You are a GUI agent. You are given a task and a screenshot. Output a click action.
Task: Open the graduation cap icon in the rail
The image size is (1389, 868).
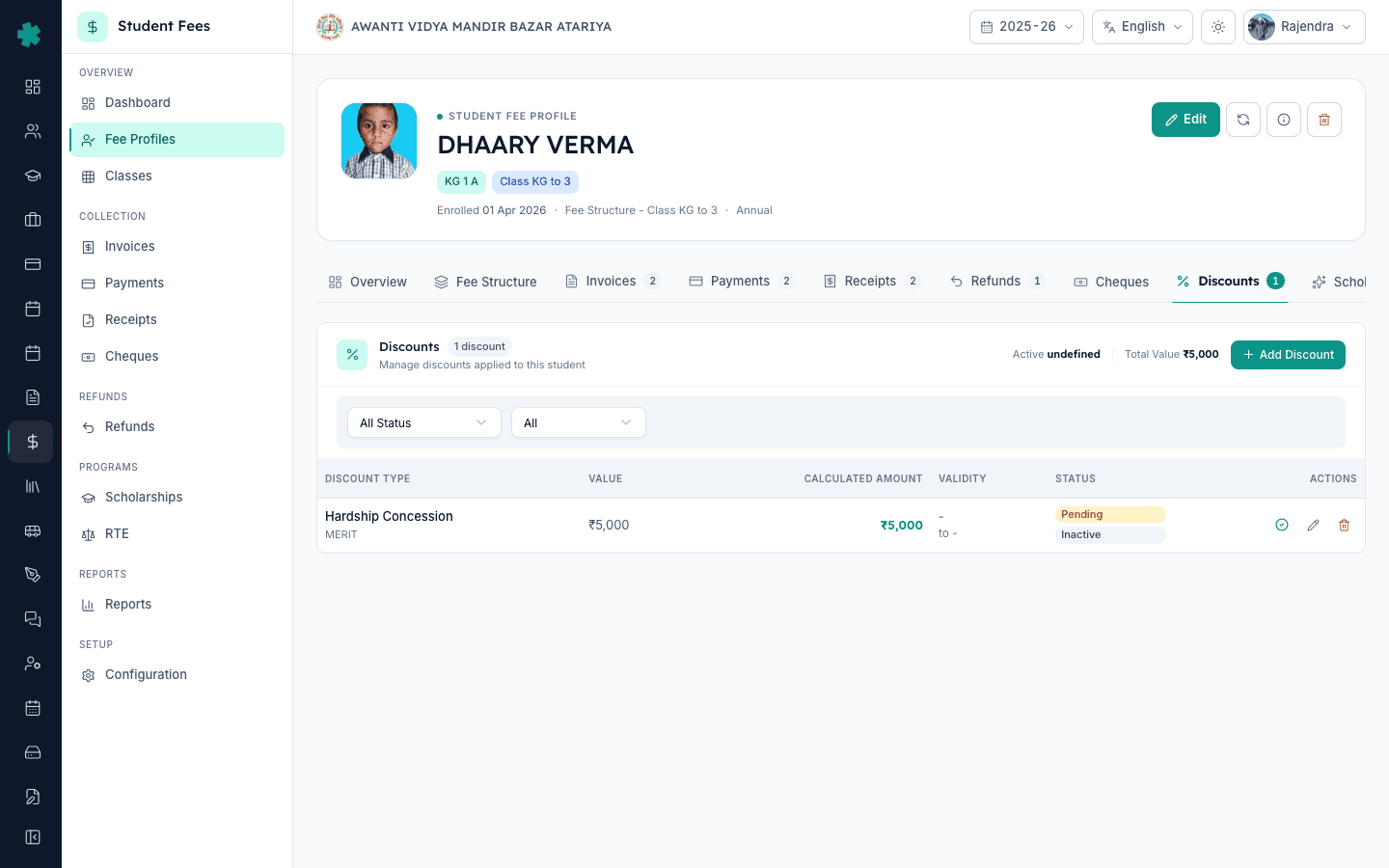coord(33,176)
